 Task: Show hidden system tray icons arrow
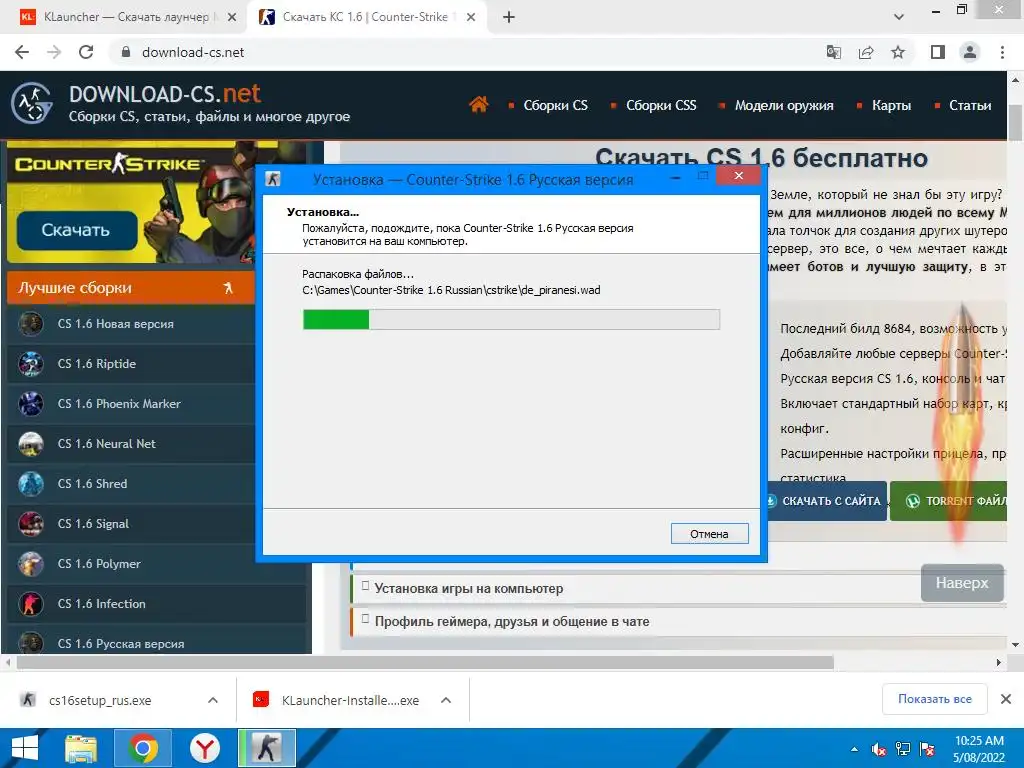(x=854, y=750)
